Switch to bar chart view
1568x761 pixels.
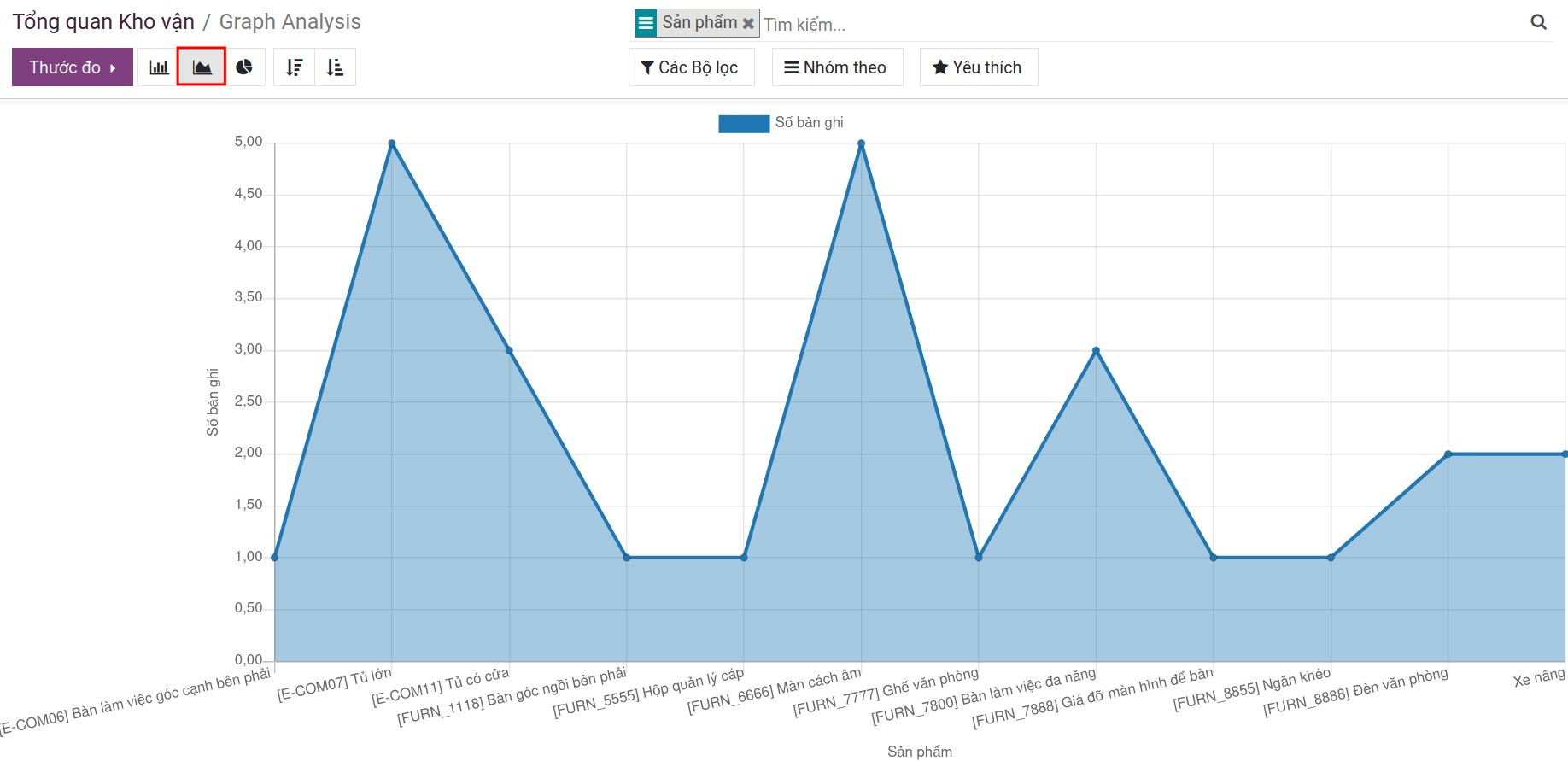[159, 67]
